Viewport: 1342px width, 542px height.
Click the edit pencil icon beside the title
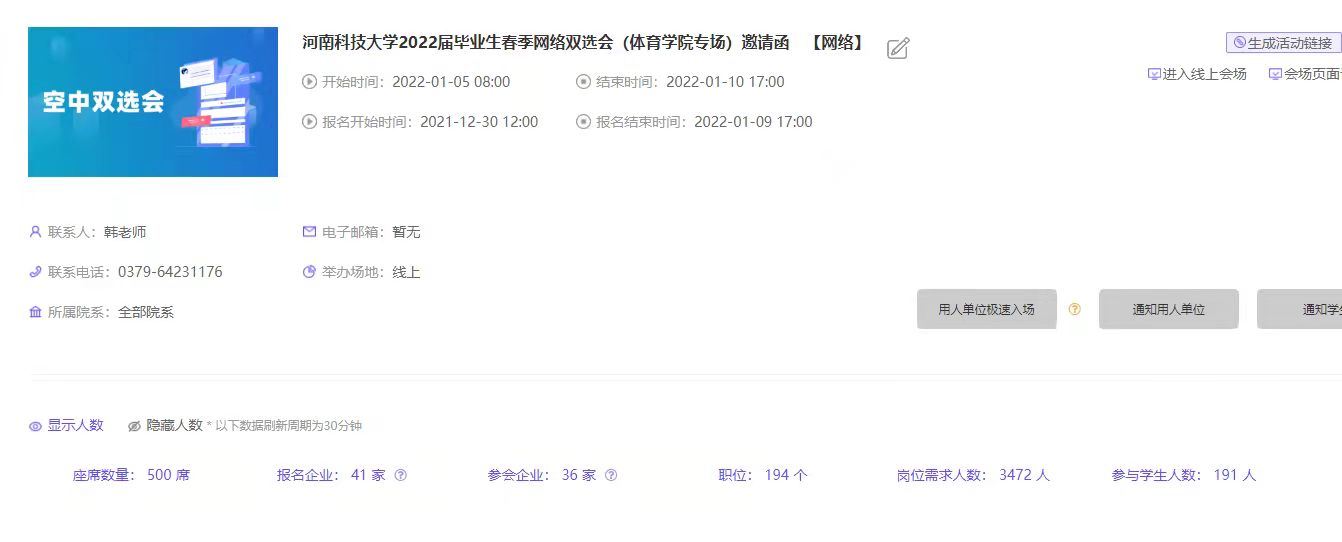coord(898,47)
